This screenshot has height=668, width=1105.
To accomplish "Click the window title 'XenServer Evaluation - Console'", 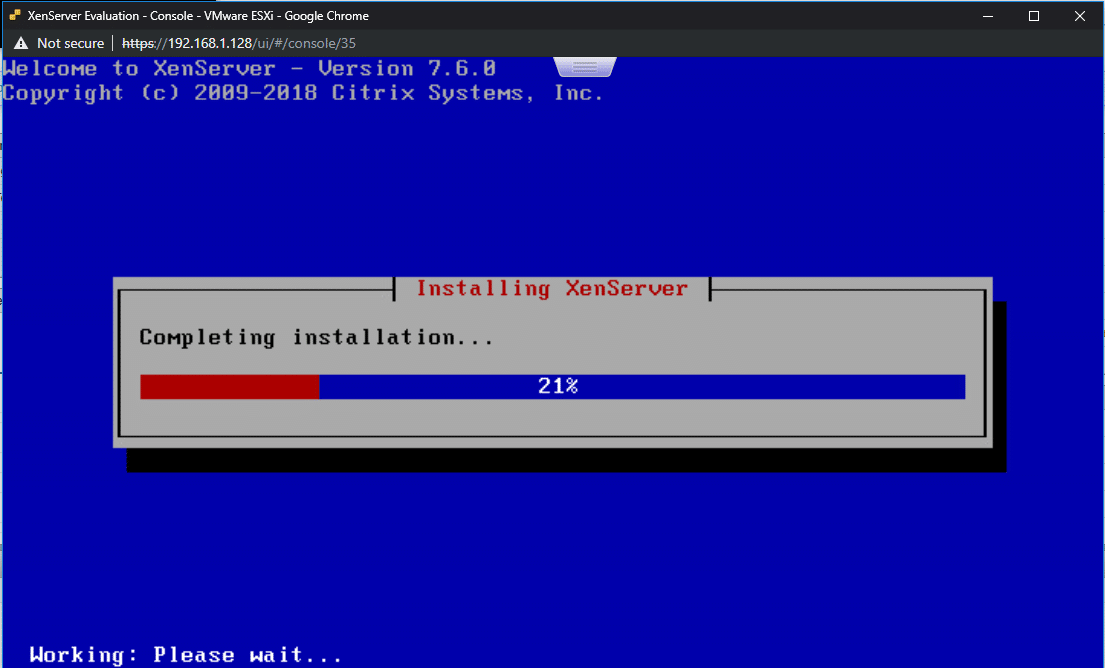I will (x=198, y=16).
